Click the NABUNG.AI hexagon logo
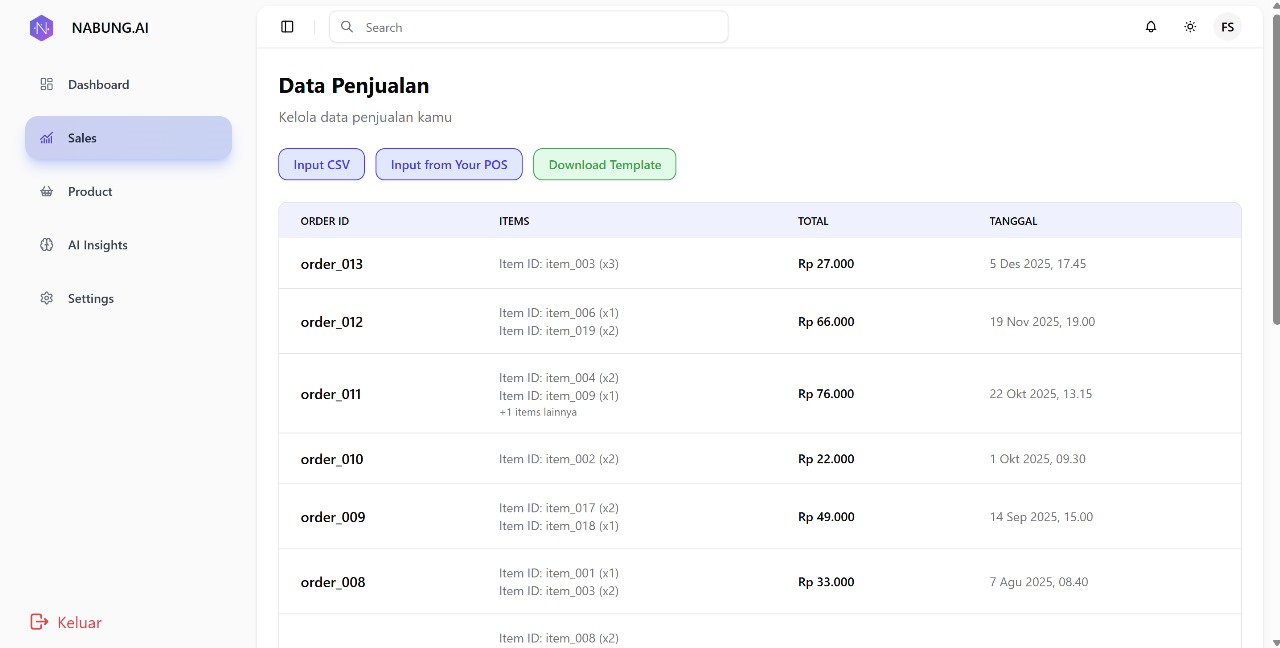This screenshot has height=648, width=1280. point(41,28)
